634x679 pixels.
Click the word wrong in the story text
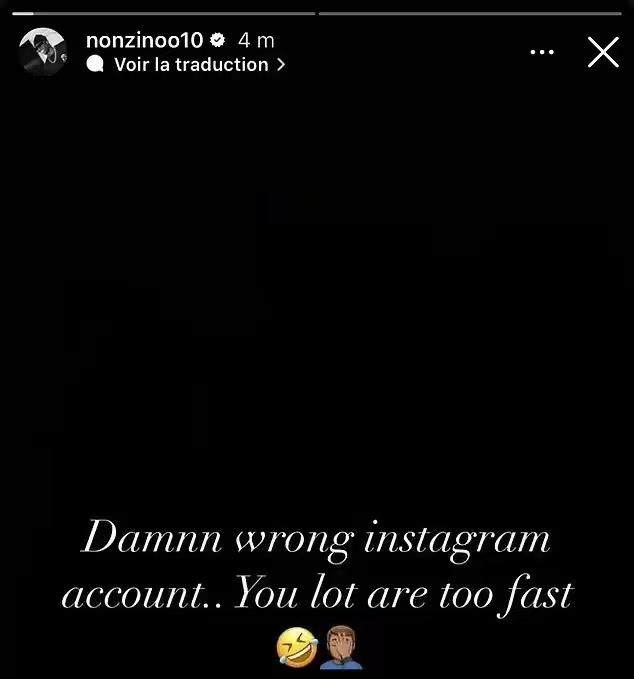(294, 542)
